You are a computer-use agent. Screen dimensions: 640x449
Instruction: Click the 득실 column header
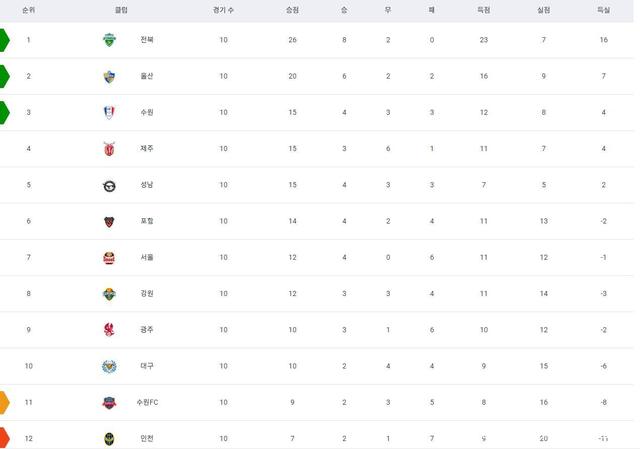click(x=604, y=10)
